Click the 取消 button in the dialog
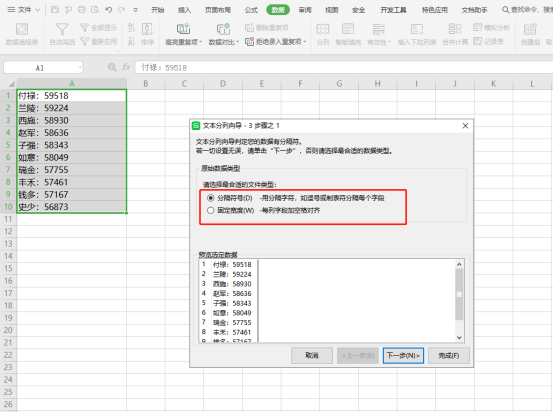 [x=312, y=355]
